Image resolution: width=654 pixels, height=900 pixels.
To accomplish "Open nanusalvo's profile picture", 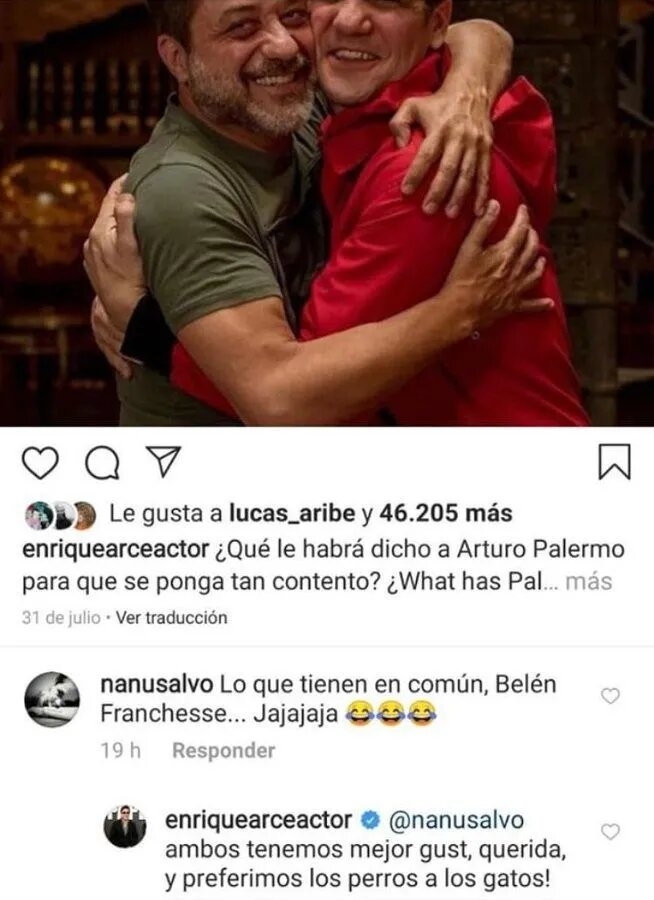I will (52, 700).
